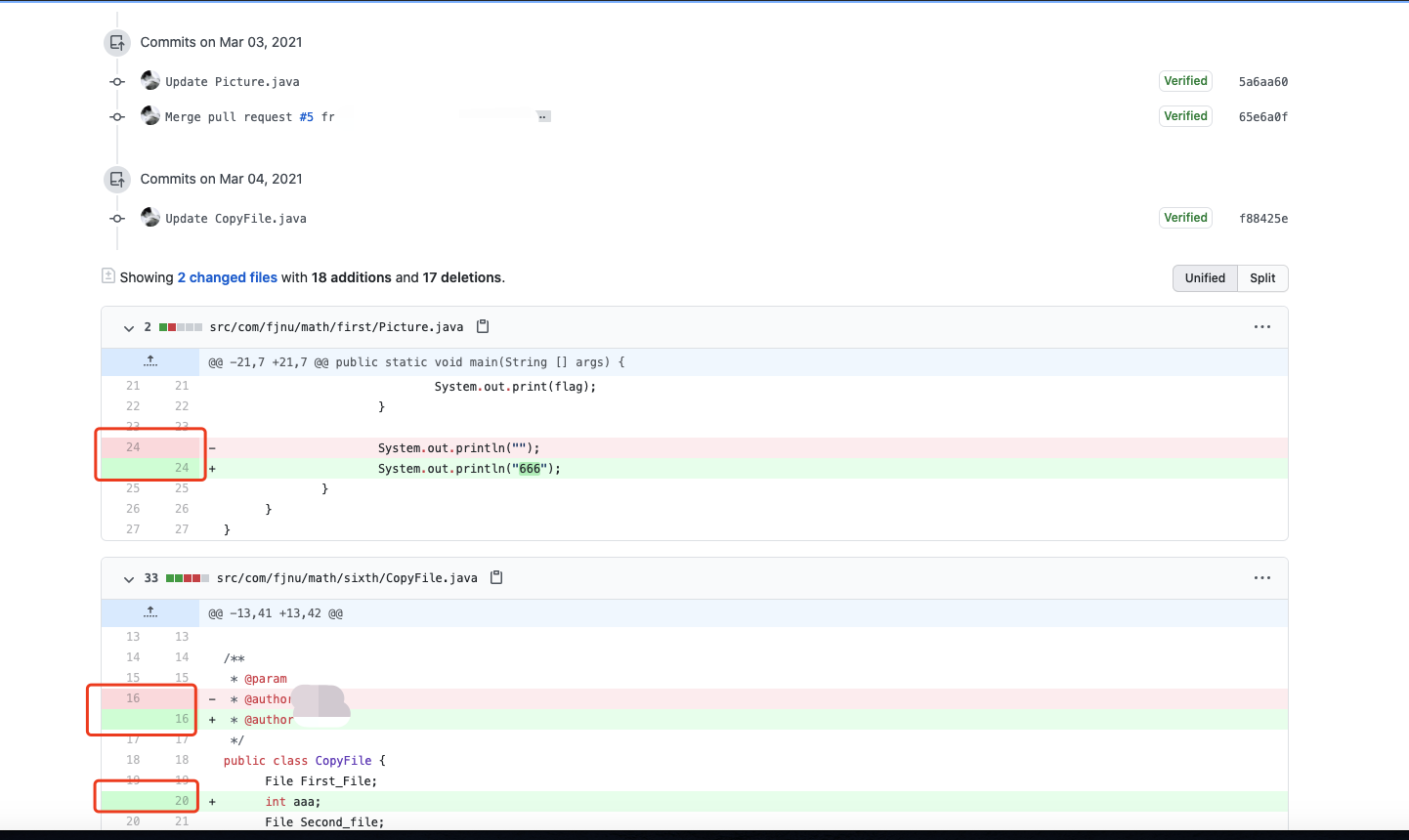Screen dimensions: 1409x840
Task: Click the commit node dot beside Merge pull request
Action: click(x=116, y=116)
